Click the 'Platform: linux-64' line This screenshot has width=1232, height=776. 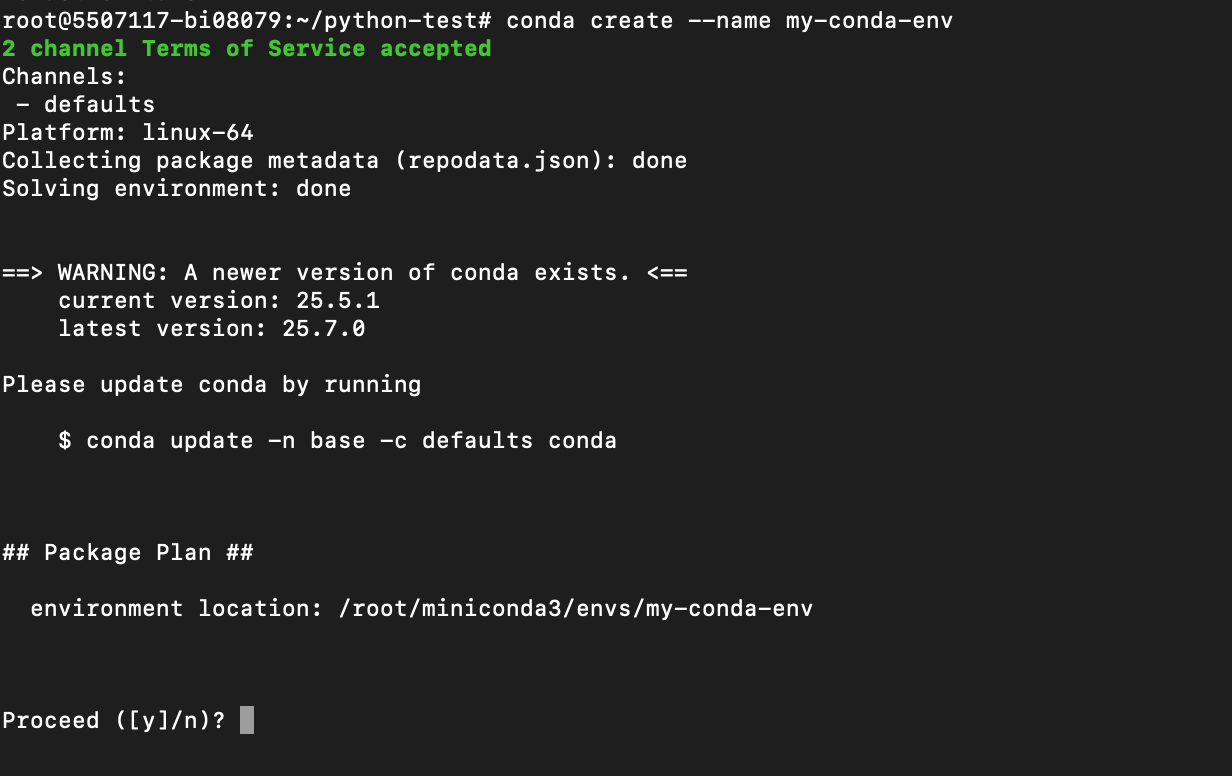[128, 132]
